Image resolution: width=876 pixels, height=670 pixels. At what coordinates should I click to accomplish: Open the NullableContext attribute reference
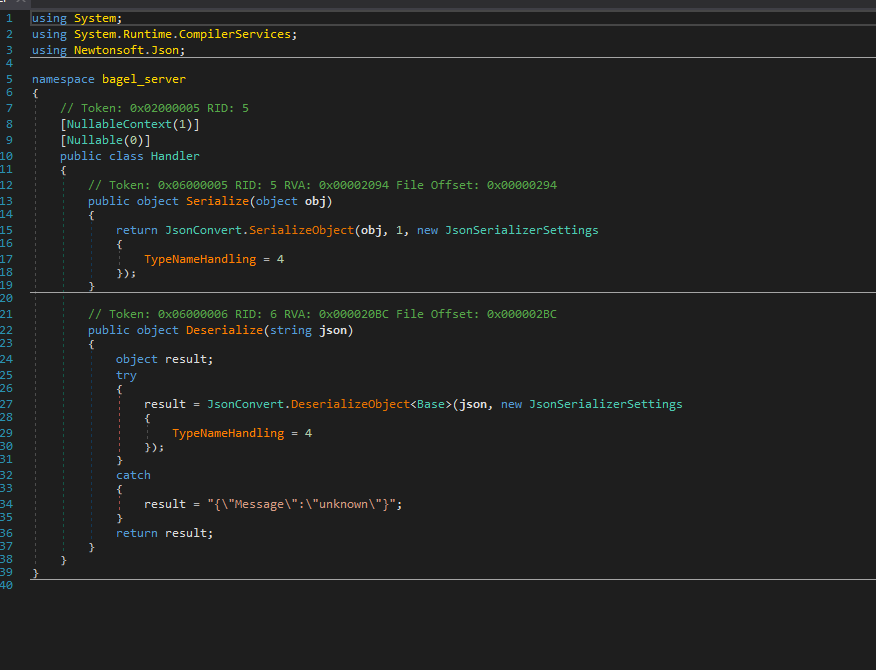(x=119, y=124)
